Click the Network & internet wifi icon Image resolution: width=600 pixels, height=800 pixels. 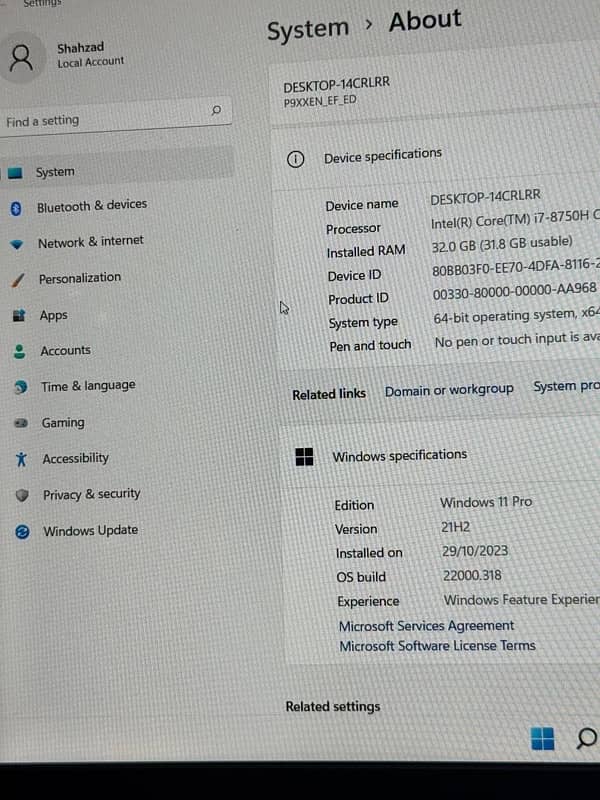coord(17,244)
